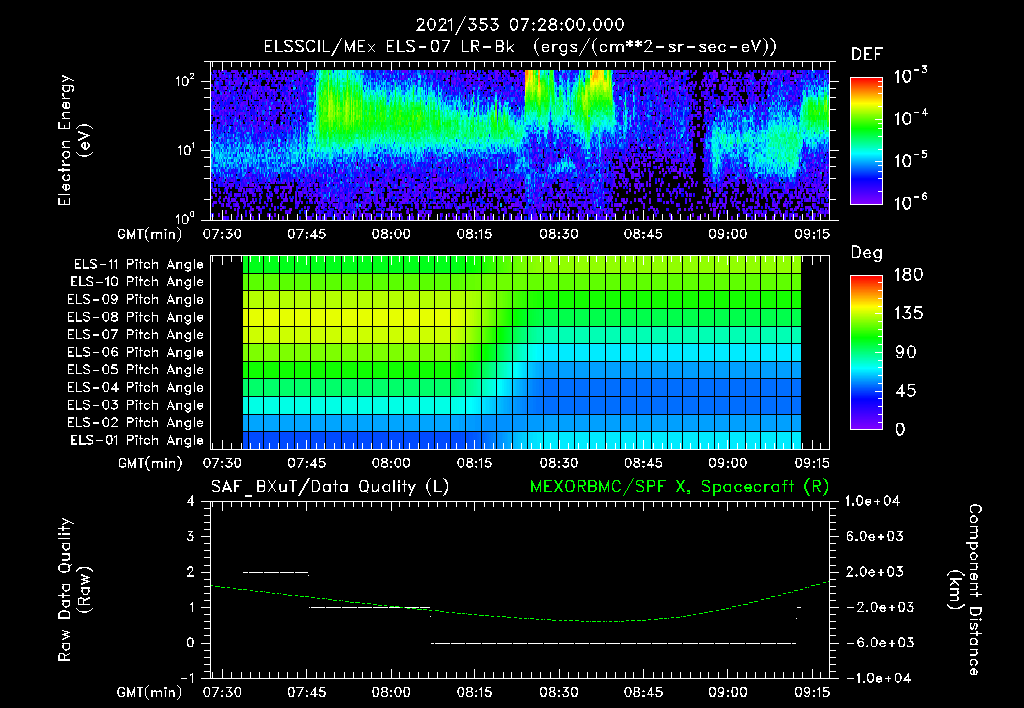This screenshot has height=708, width=1024.
Task: Click the ELS-02 Pitch Angle row label
Action: tap(135, 423)
